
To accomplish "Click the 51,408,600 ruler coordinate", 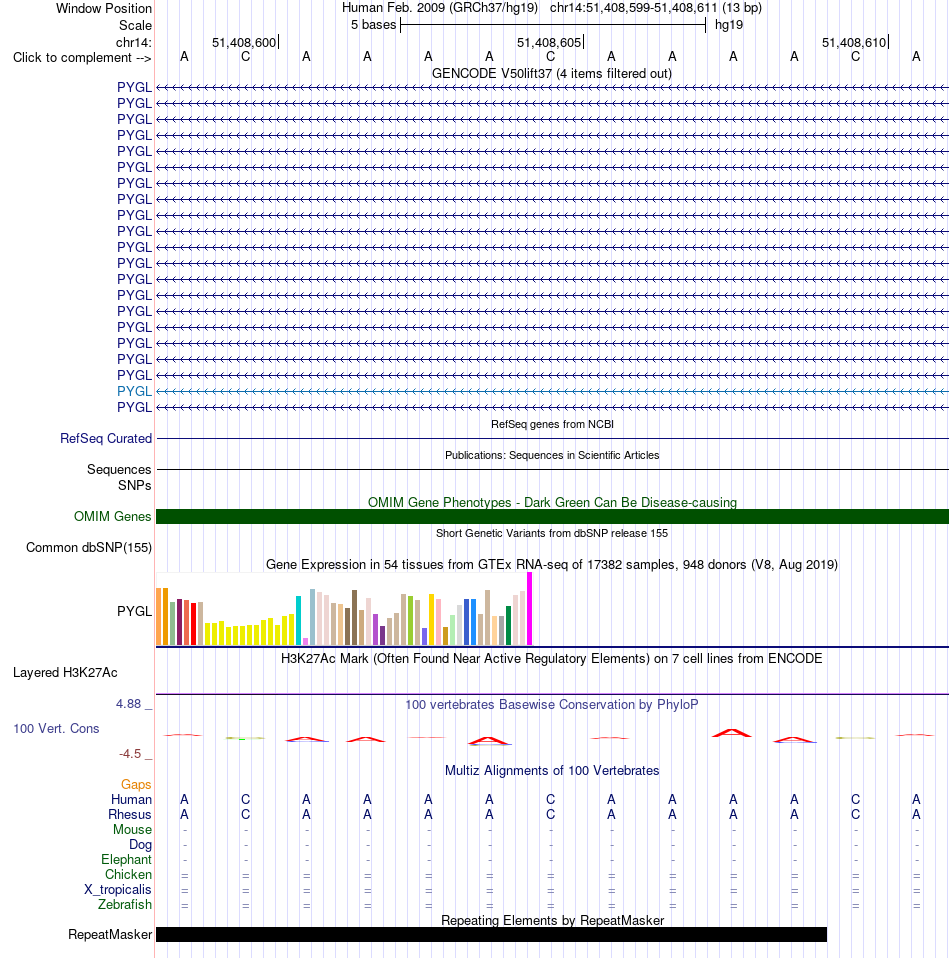I will click(x=244, y=42).
